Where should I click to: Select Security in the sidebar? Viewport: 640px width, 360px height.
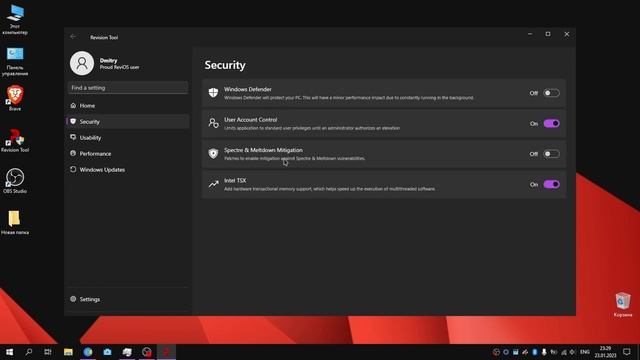point(128,122)
